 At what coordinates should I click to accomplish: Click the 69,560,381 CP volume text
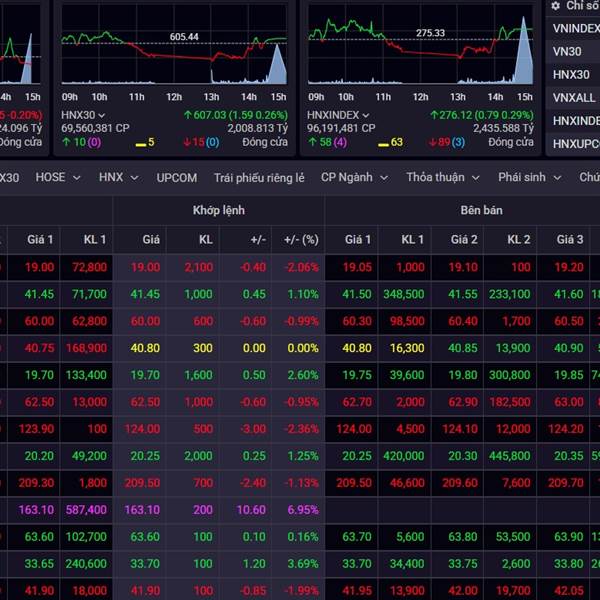coord(95,128)
